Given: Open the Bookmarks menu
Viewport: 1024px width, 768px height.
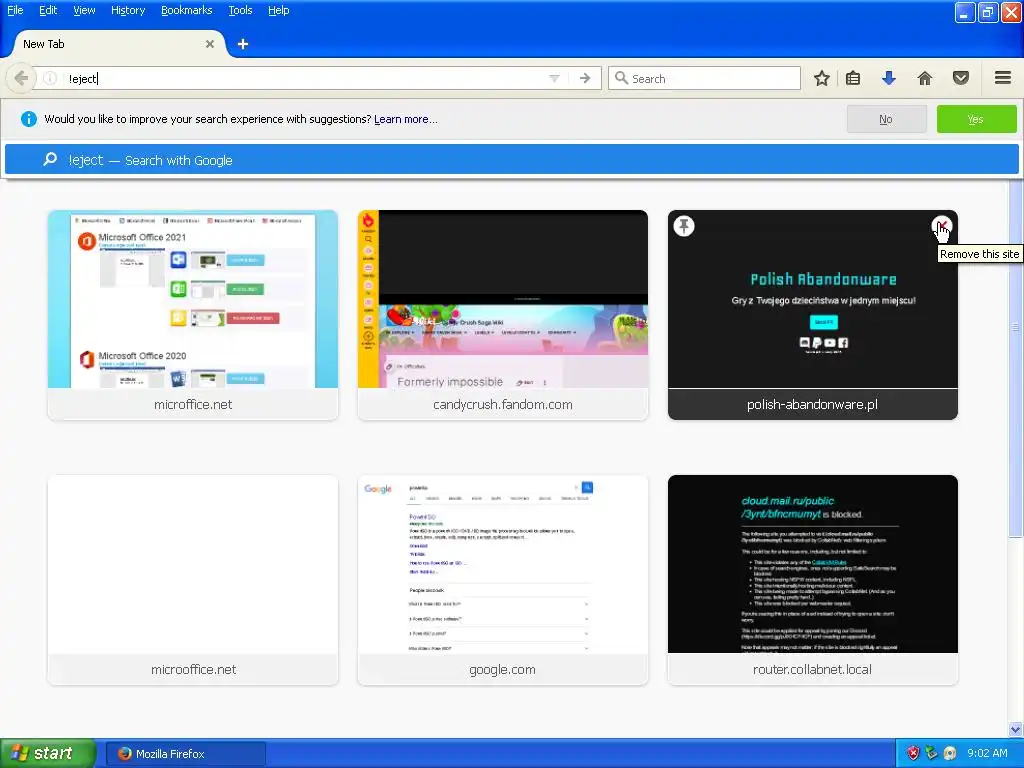Looking at the screenshot, I should click(x=187, y=10).
